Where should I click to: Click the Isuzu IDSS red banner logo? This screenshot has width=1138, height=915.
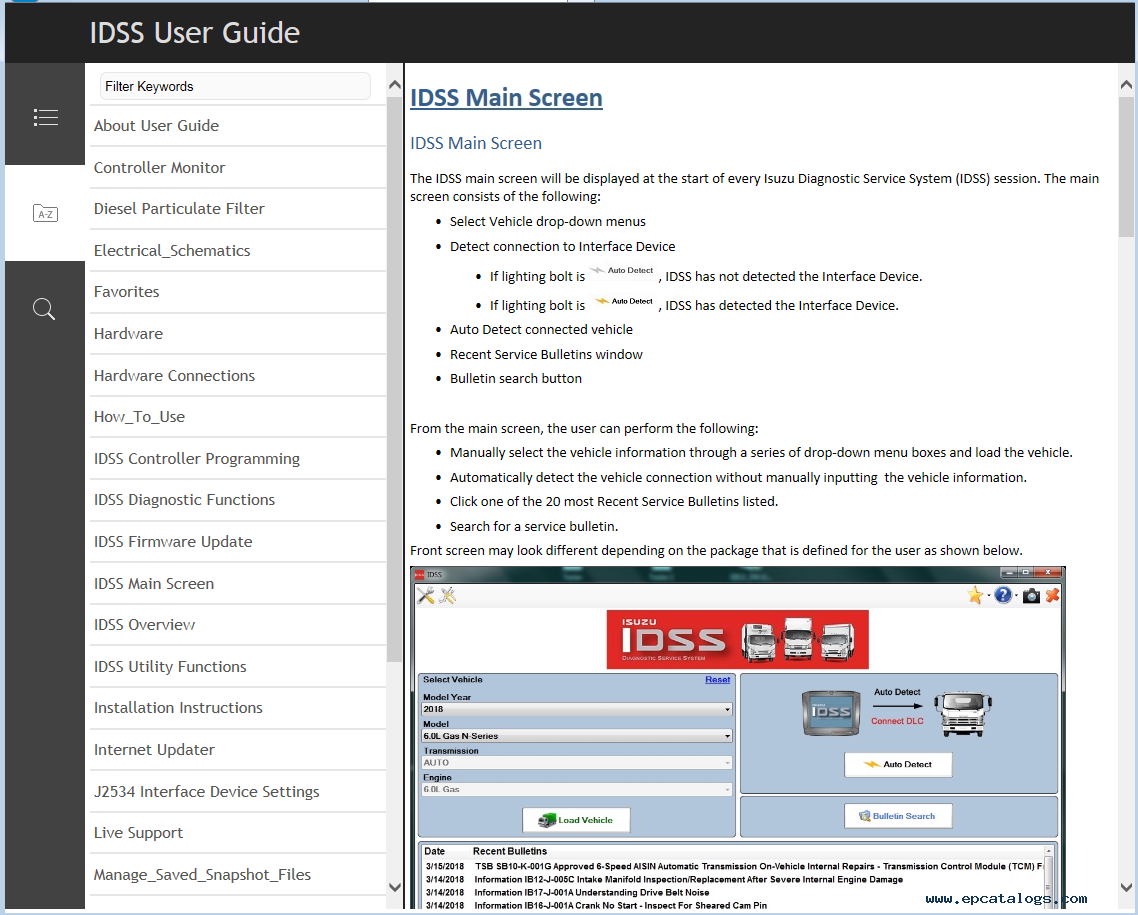(x=737, y=639)
